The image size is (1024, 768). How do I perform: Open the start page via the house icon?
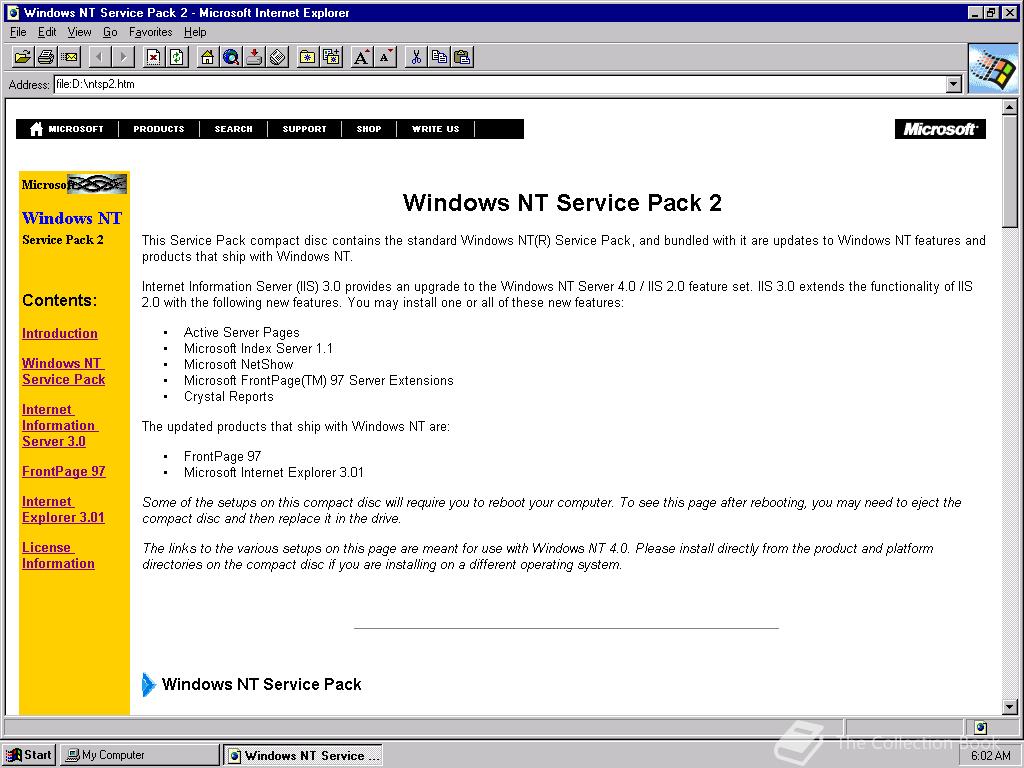pyautogui.click(x=208, y=57)
